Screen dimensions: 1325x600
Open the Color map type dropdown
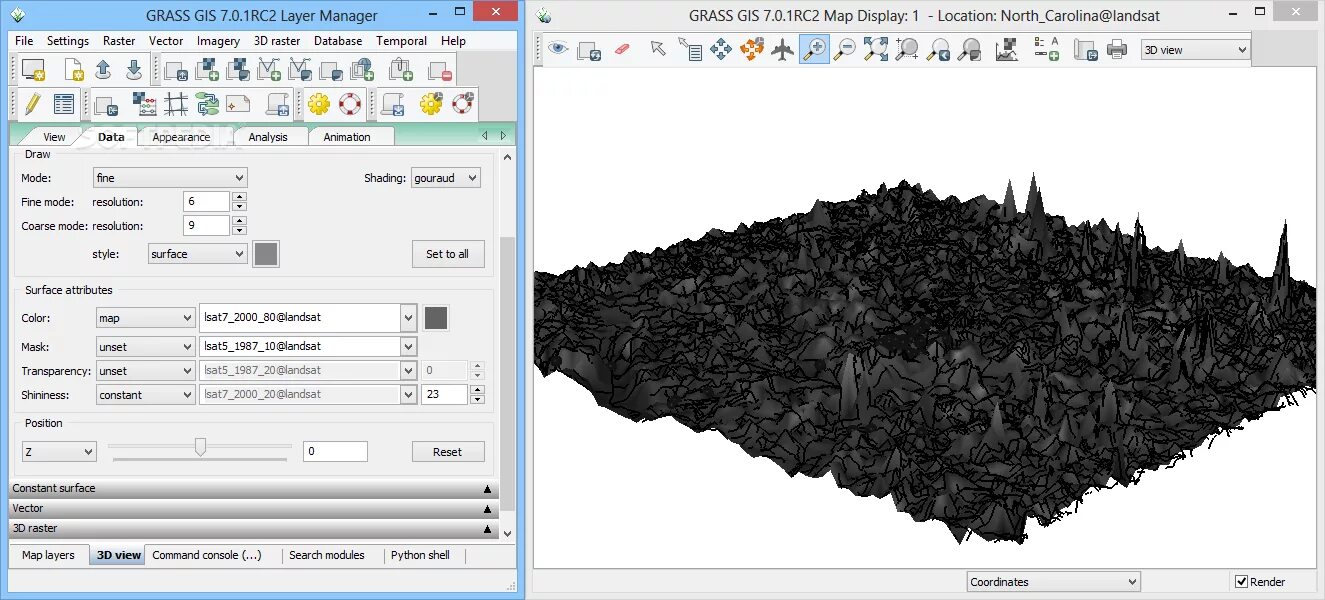pos(145,318)
